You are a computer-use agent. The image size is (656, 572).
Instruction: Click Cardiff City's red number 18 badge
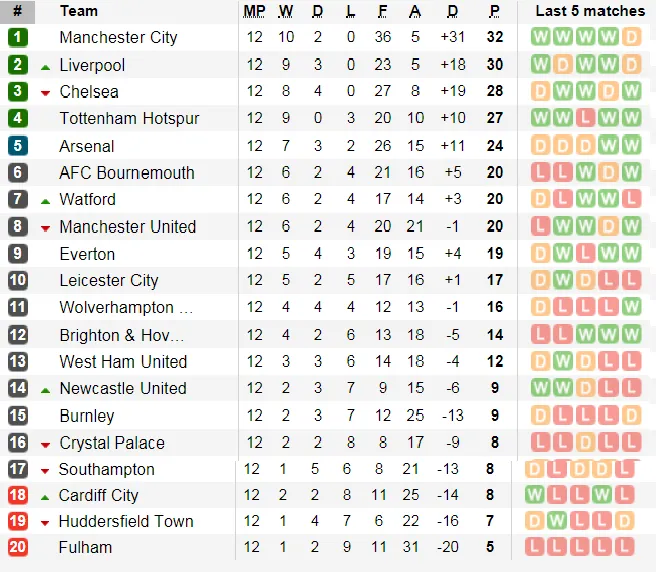[17, 496]
